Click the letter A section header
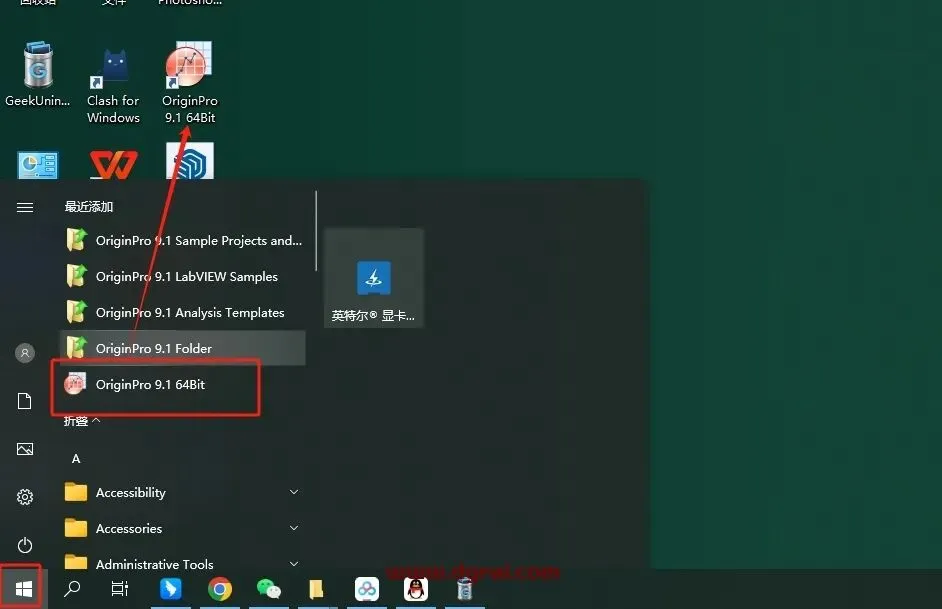The height and width of the screenshot is (609, 942). tap(76, 459)
